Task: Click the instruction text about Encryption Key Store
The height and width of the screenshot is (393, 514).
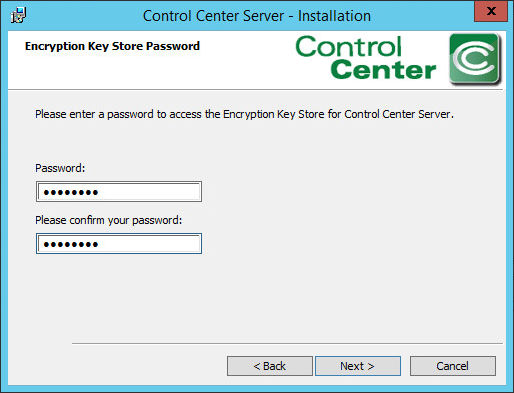Action: [x=244, y=114]
